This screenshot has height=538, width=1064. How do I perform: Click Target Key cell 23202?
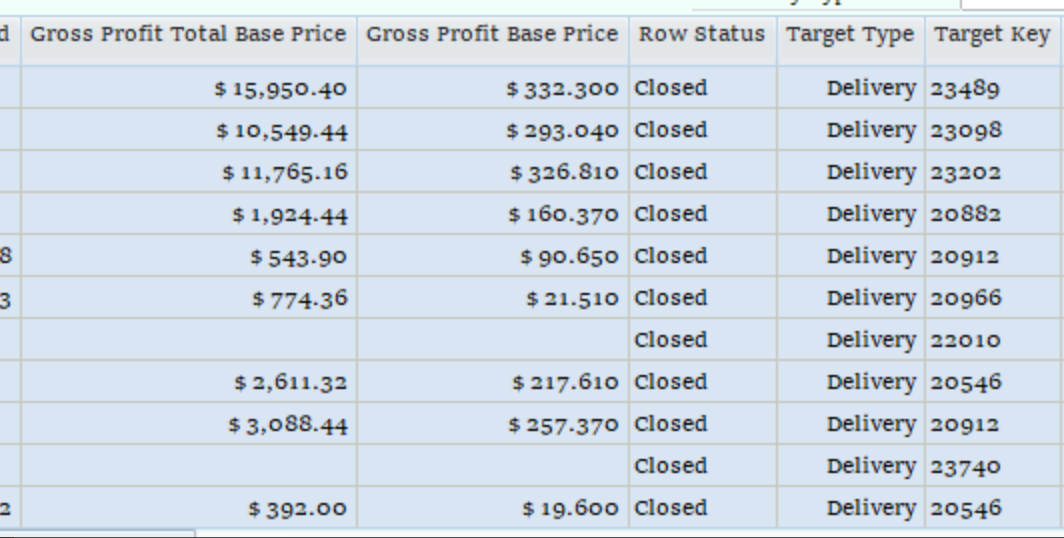[993, 172]
